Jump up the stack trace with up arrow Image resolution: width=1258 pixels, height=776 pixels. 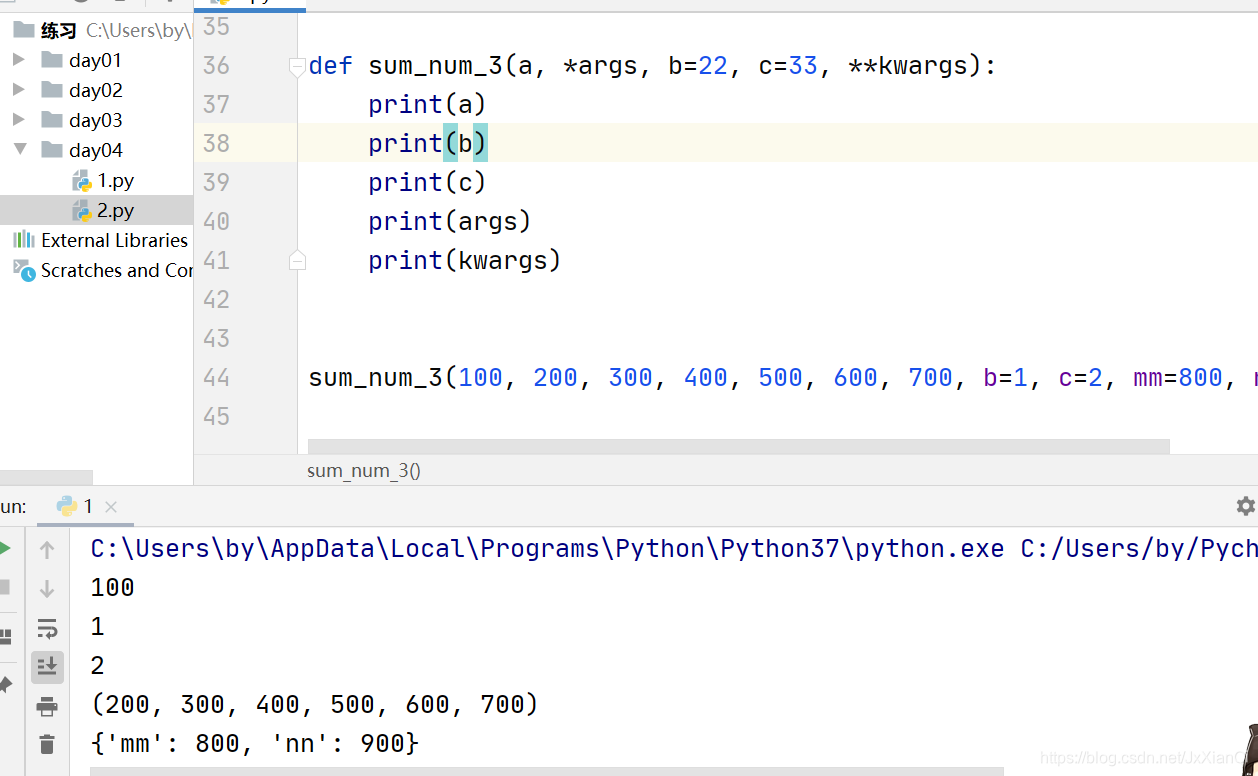point(47,549)
